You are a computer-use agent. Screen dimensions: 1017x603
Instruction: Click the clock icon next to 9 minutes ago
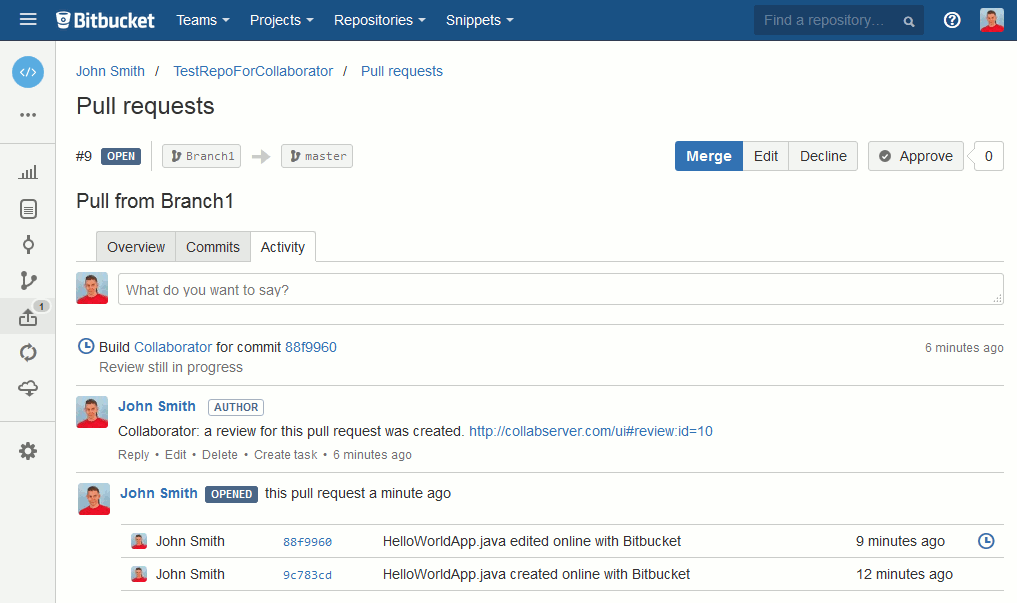point(986,540)
